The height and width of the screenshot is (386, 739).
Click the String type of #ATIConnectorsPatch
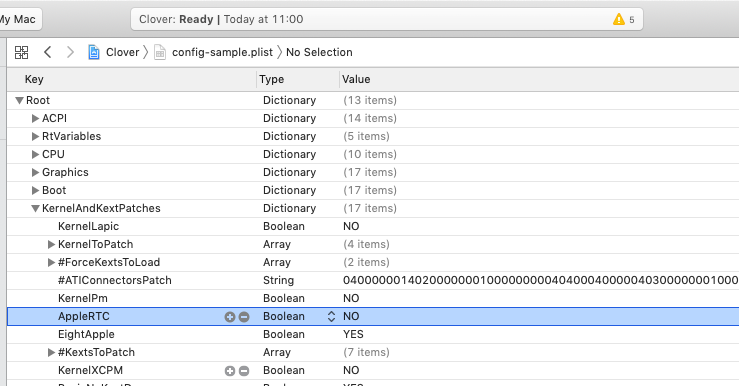pos(278,280)
